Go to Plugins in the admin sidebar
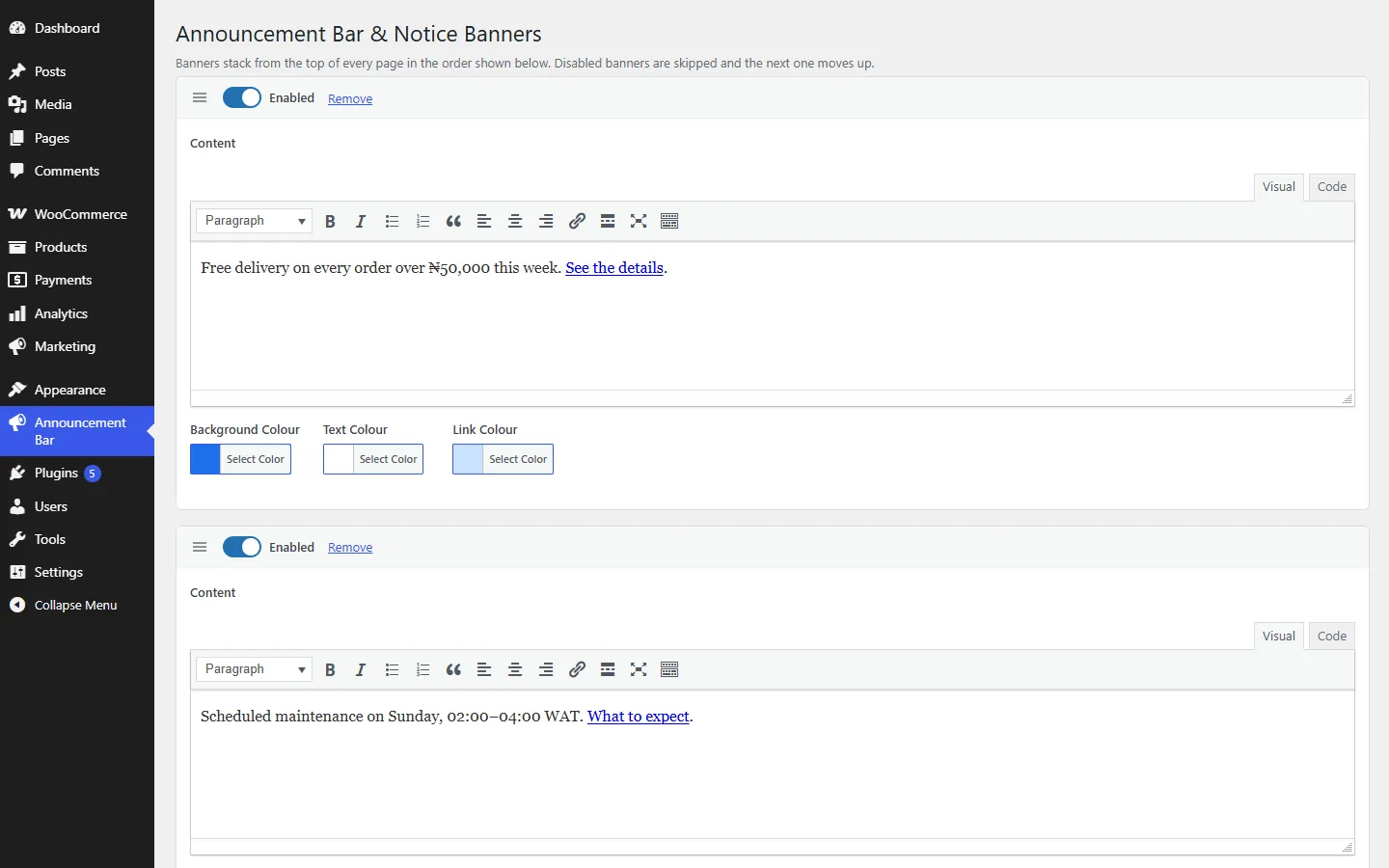The height and width of the screenshot is (868, 1389). (x=77, y=473)
